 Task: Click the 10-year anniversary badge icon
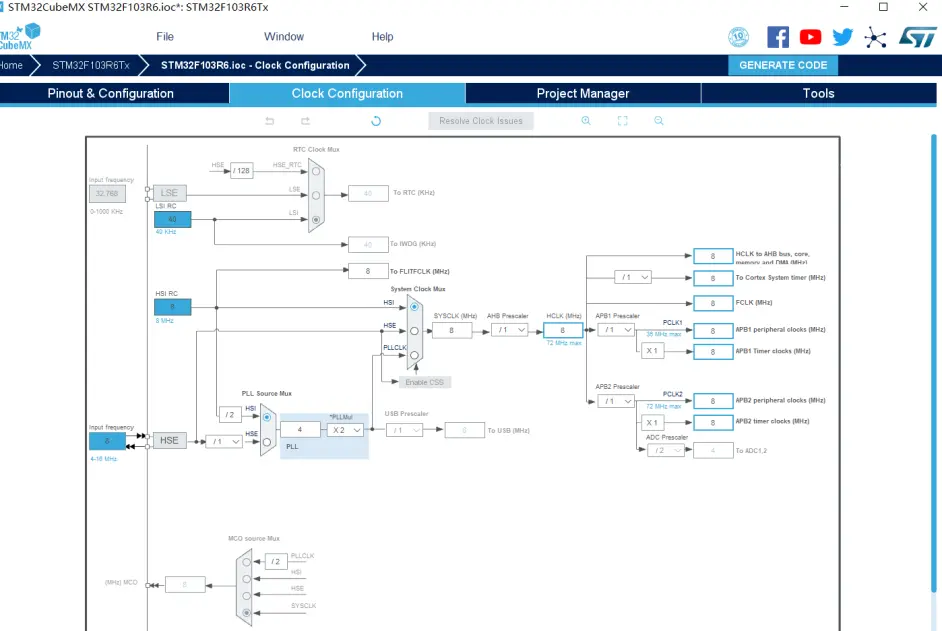click(738, 37)
